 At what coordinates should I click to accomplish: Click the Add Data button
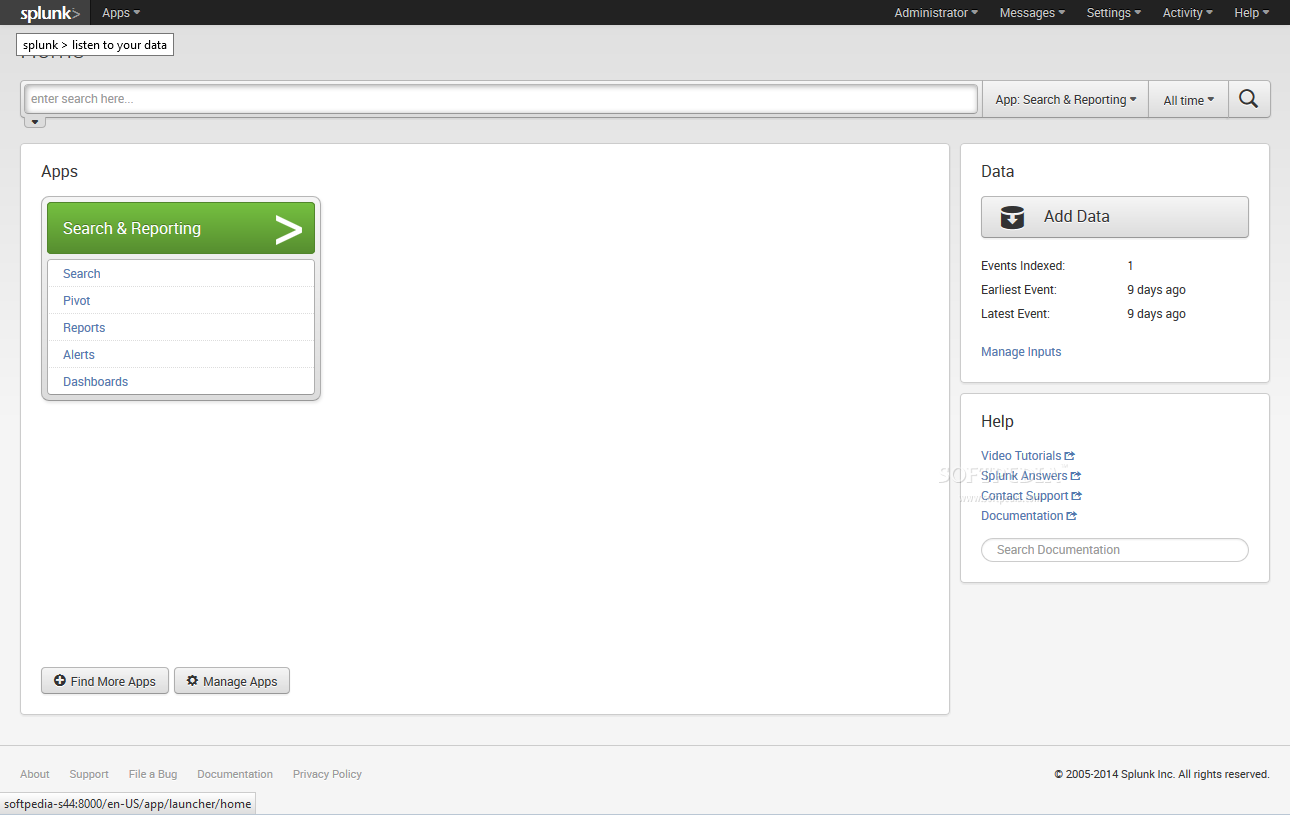pos(1115,217)
